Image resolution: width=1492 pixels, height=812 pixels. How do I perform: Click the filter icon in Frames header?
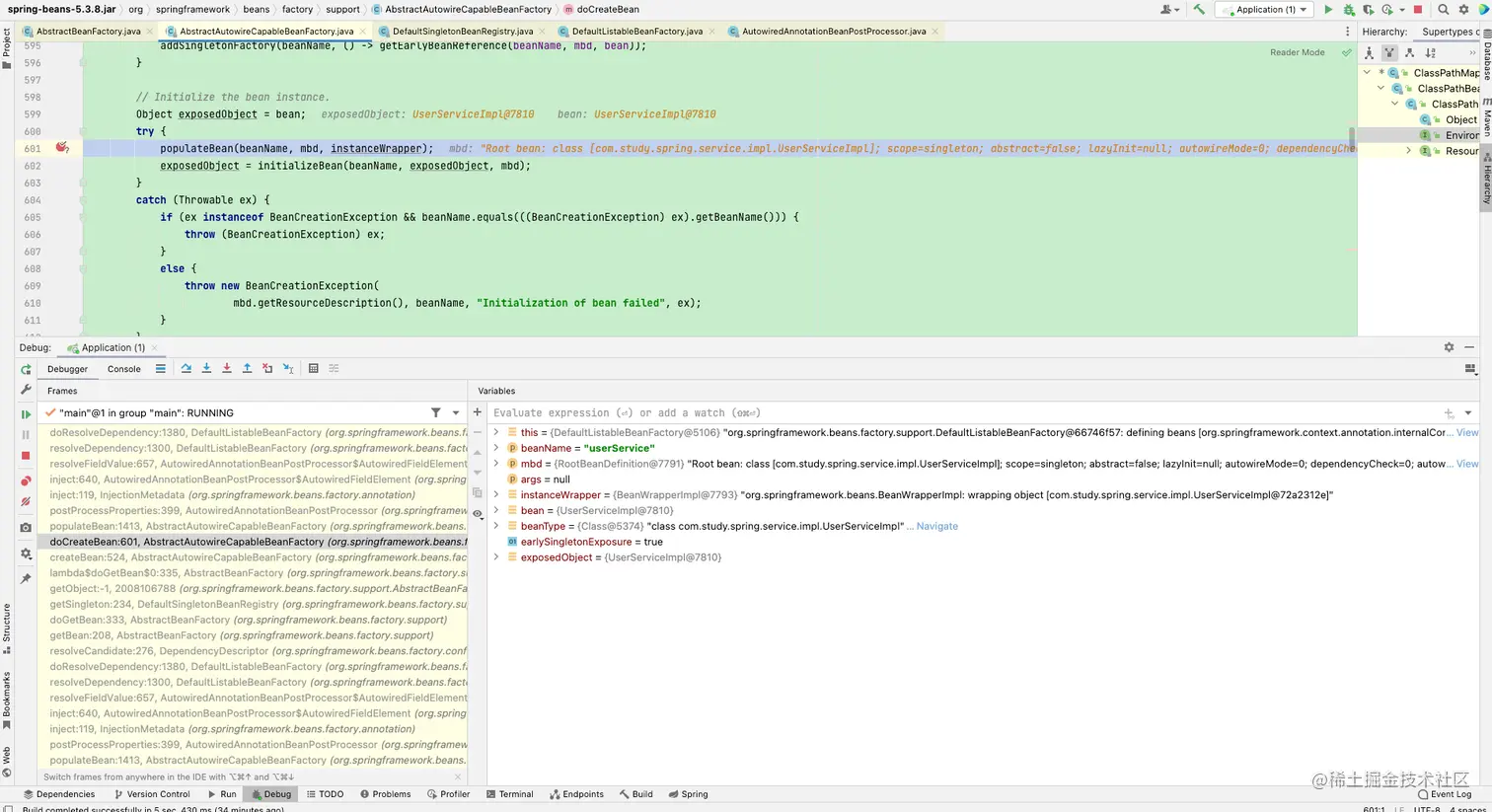[x=435, y=412]
